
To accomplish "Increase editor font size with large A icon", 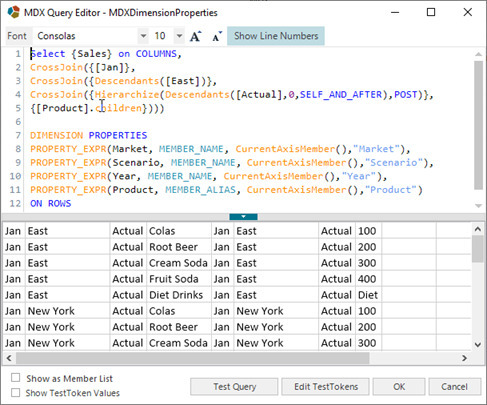I will (196, 36).
